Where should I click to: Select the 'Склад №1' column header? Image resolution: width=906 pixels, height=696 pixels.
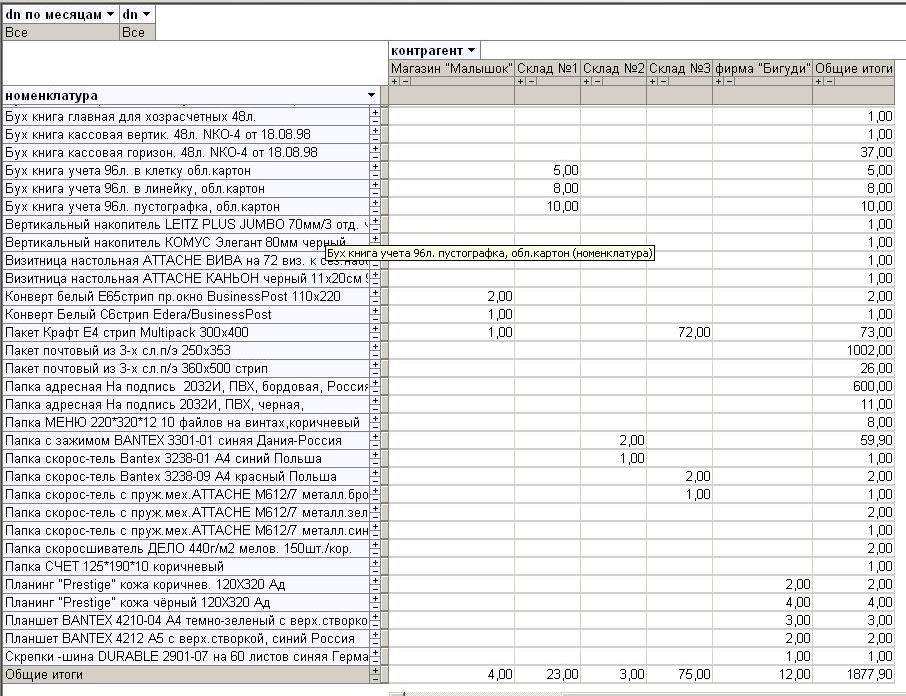547,68
